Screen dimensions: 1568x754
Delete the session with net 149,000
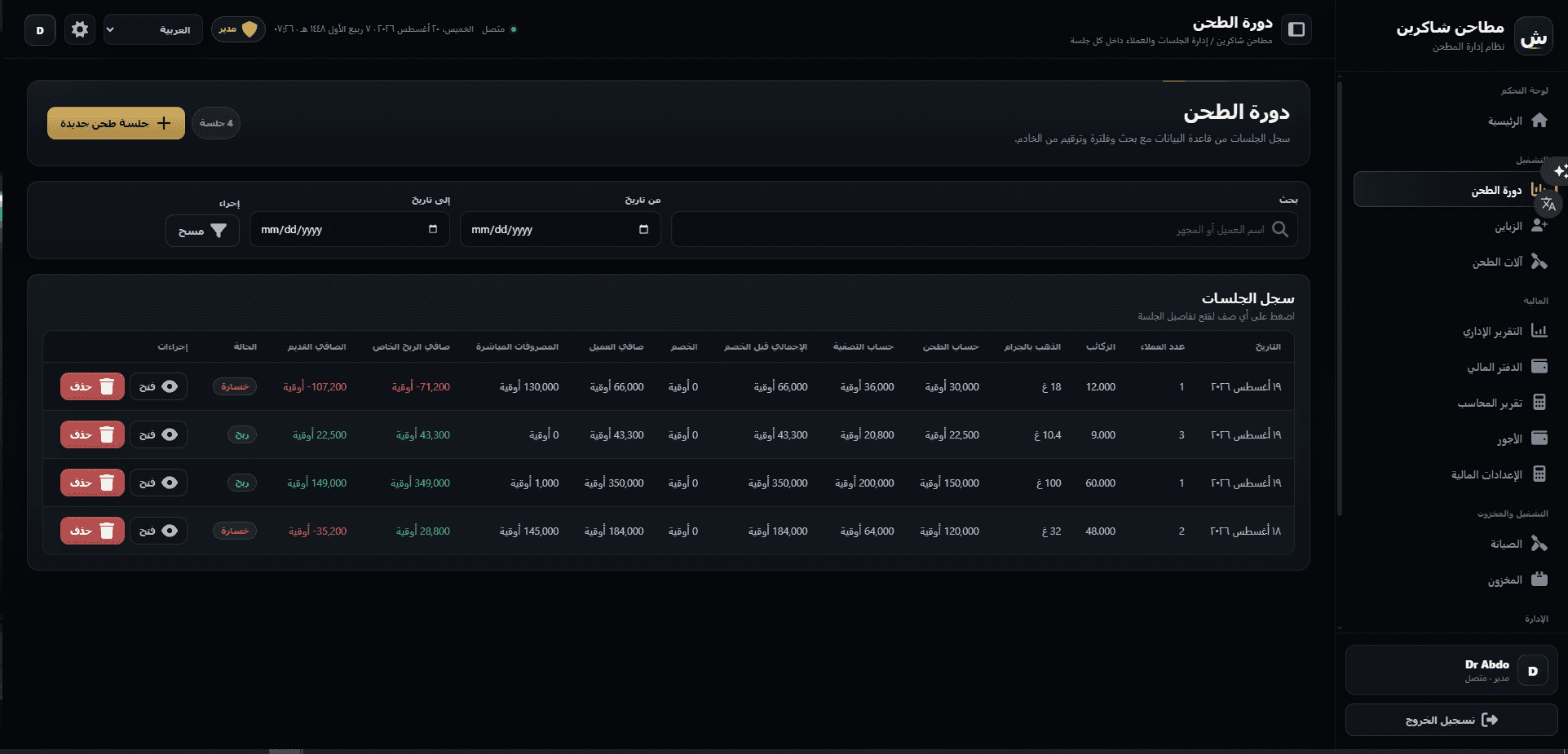pos(92,483)
